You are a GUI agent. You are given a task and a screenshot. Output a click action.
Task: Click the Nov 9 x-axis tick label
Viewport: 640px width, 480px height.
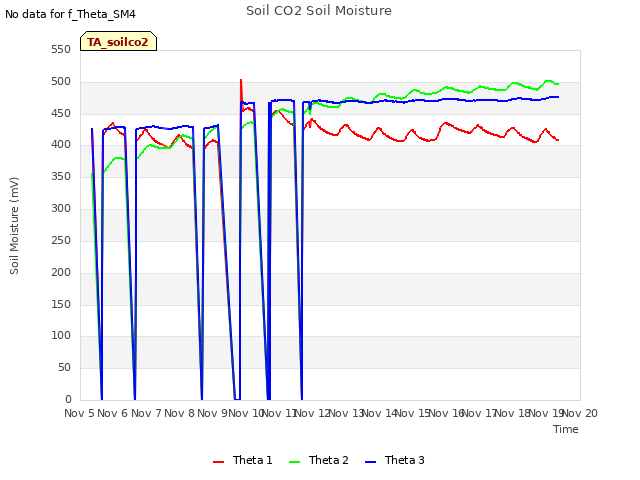(x=213, y=413)
